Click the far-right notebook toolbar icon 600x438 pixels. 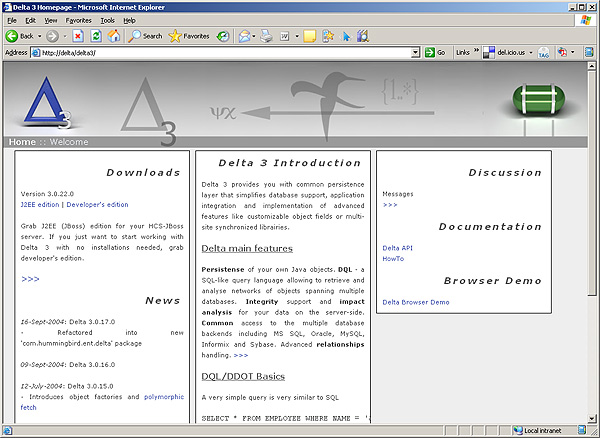click(589, 52)
